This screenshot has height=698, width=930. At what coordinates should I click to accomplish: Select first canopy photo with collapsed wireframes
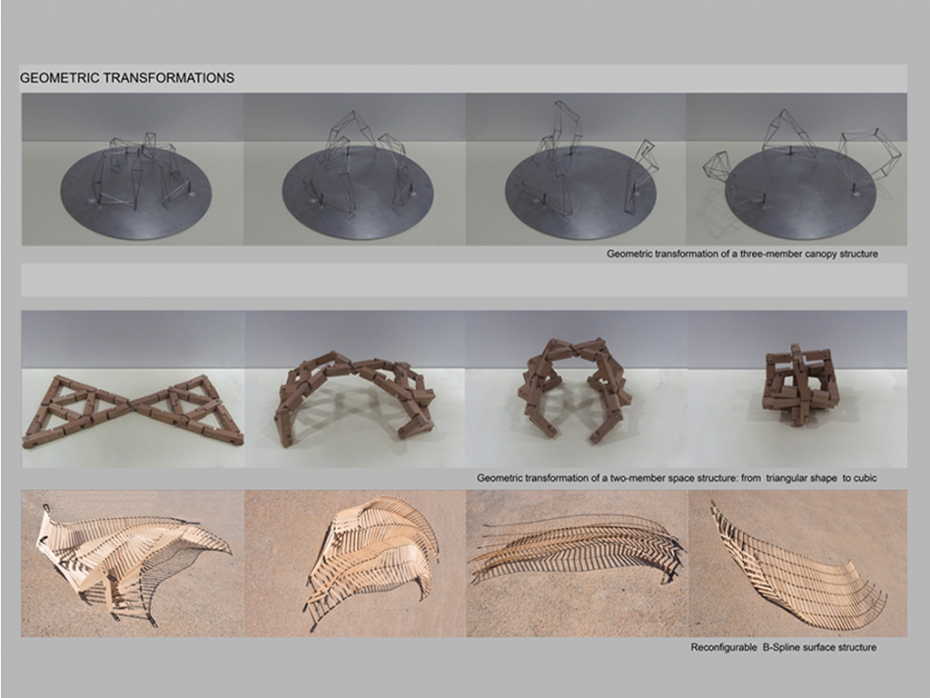point(133,169)
